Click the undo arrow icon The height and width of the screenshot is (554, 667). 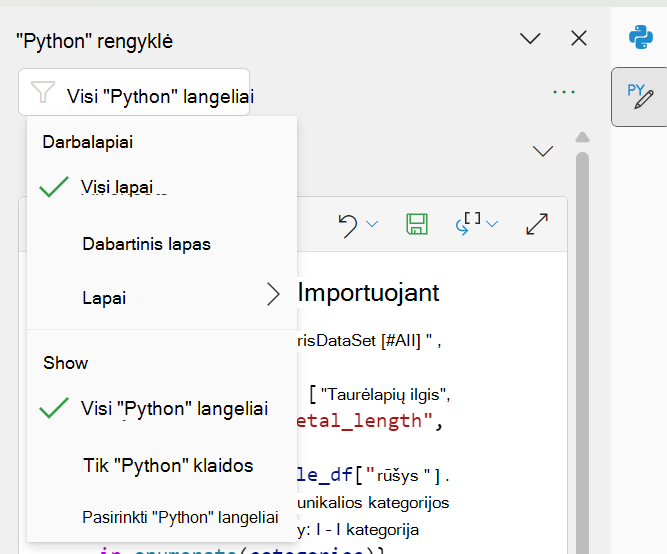pos(348,226)
